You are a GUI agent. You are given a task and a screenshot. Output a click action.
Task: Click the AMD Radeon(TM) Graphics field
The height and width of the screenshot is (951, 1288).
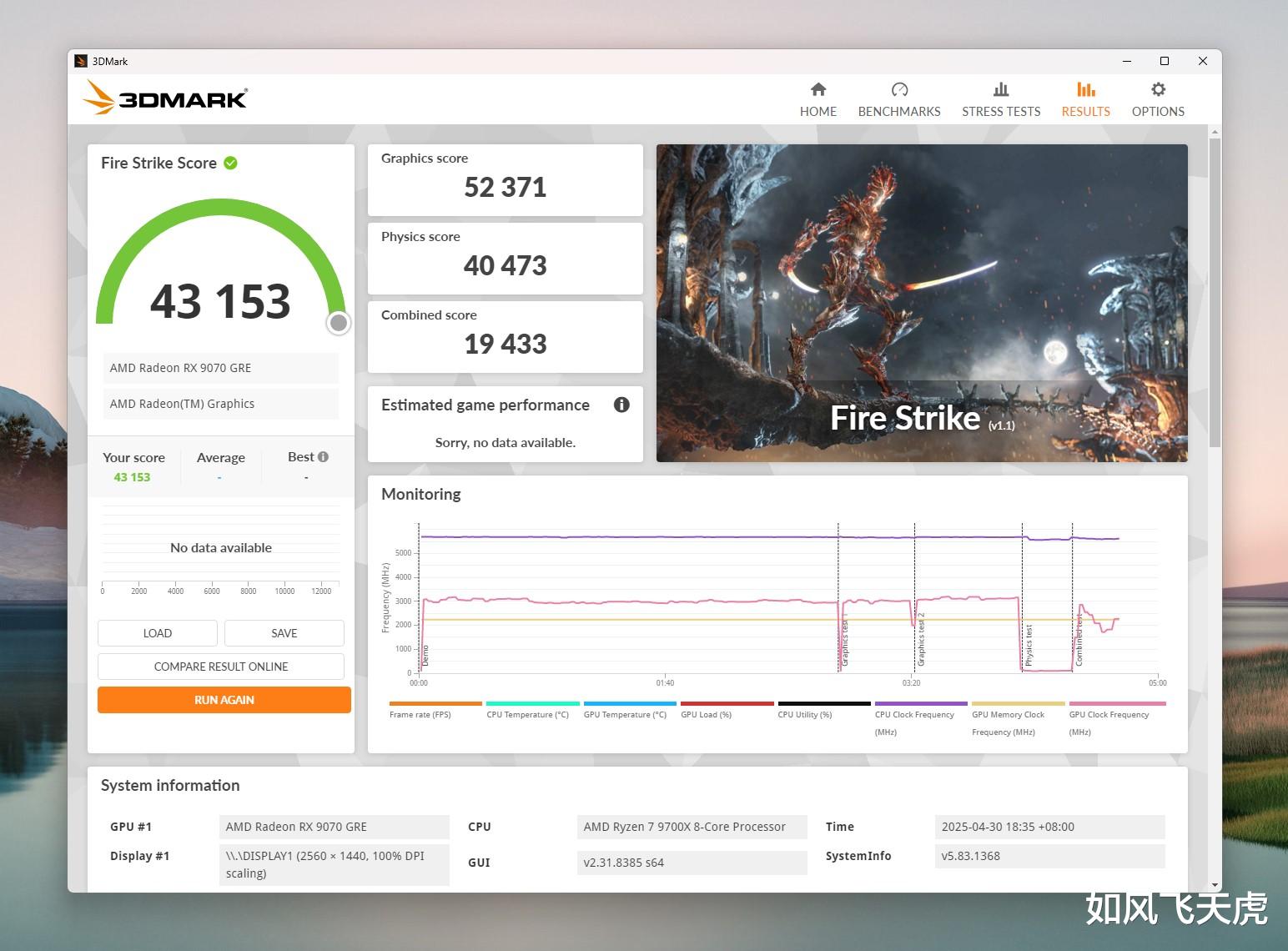221,404
